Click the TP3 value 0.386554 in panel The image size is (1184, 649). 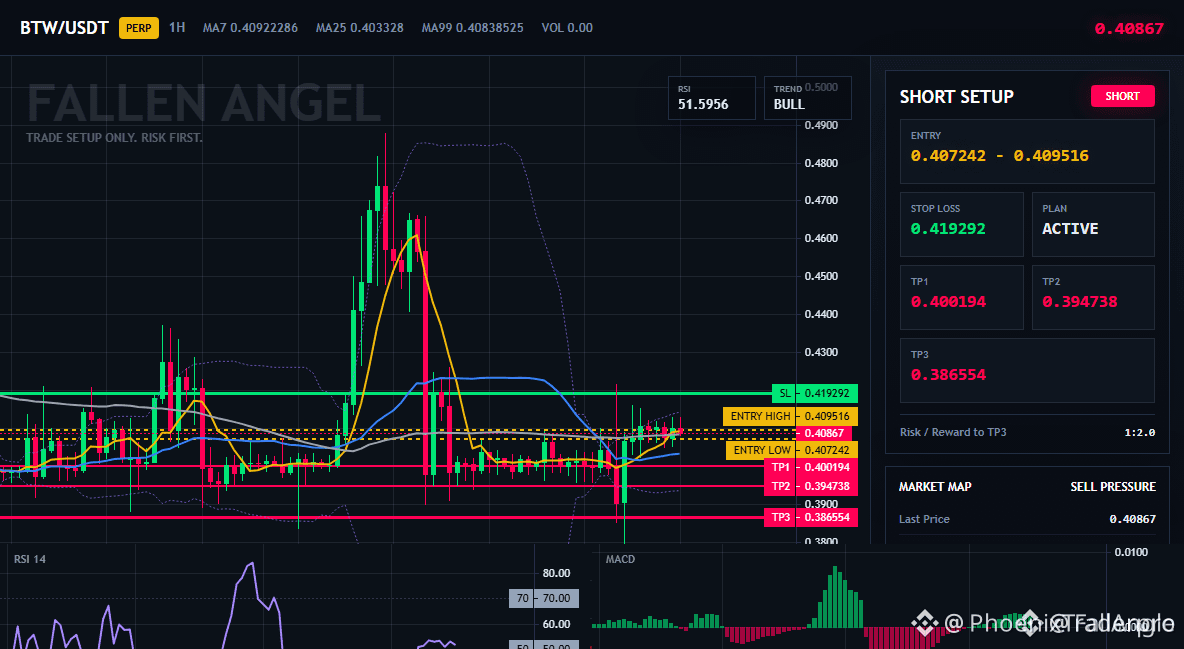click(x=948, y=375)
